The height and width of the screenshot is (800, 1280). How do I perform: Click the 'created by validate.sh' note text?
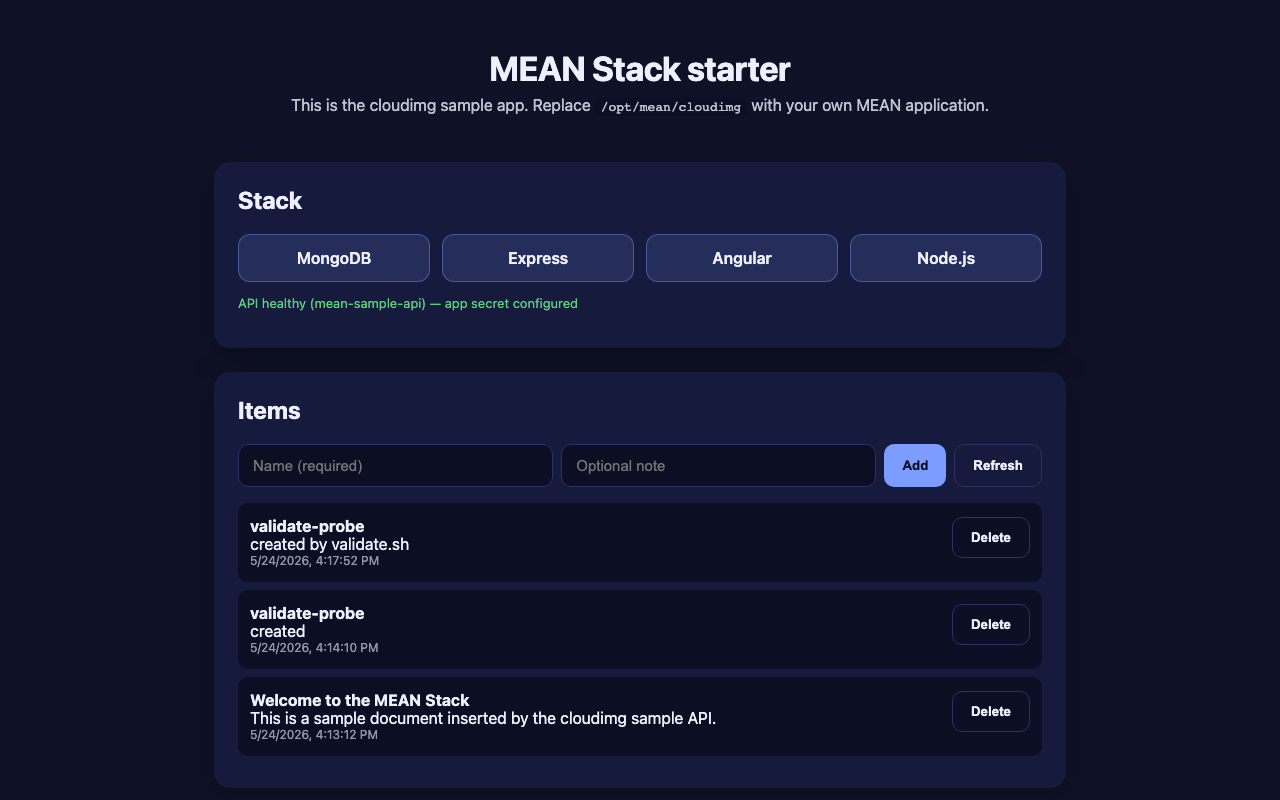coord(329,545)
